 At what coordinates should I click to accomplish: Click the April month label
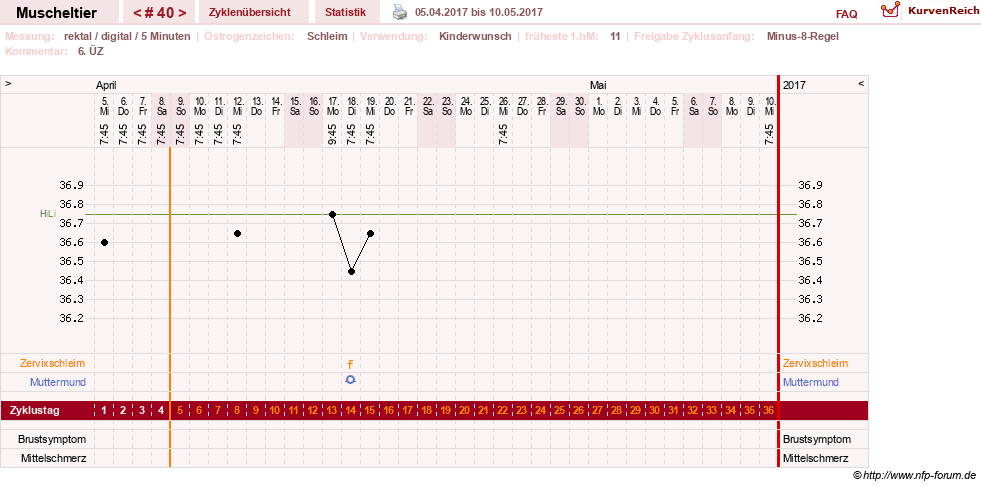[x=106, y=85]
